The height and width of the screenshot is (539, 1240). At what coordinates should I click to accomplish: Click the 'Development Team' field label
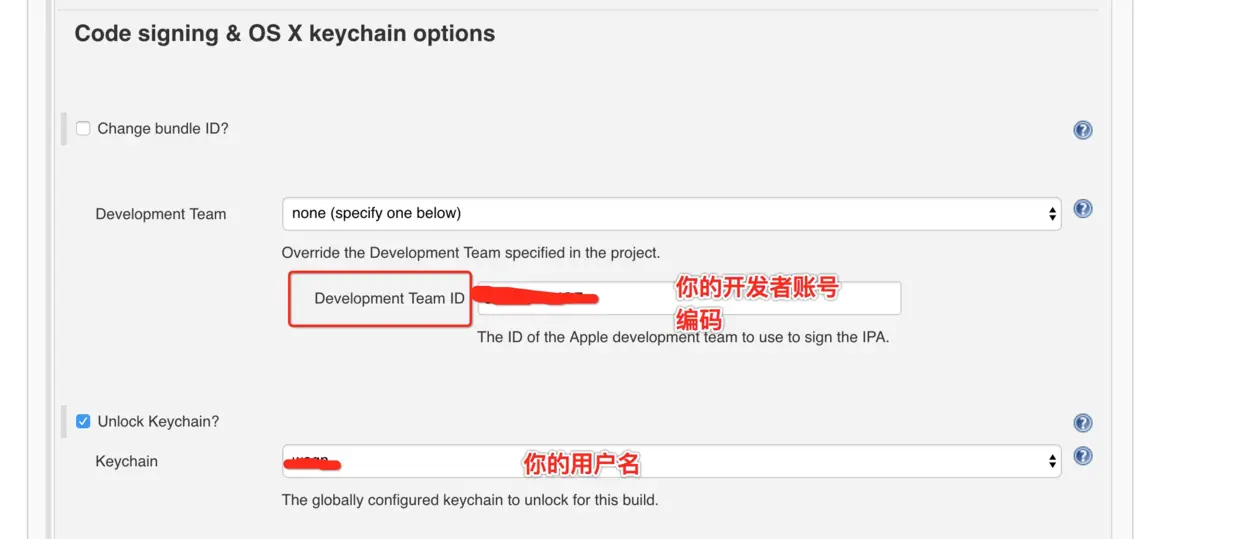pyautogui.click(x=160, y=214)
